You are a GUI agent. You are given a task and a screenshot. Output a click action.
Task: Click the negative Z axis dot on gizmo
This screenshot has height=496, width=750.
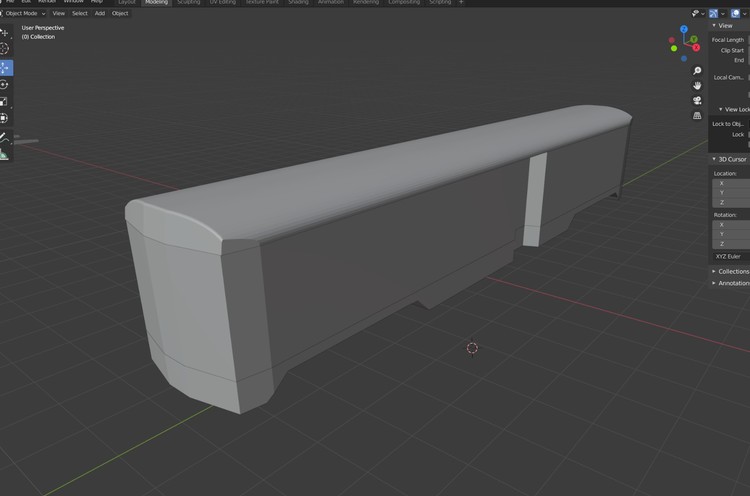tap(684, 58)
